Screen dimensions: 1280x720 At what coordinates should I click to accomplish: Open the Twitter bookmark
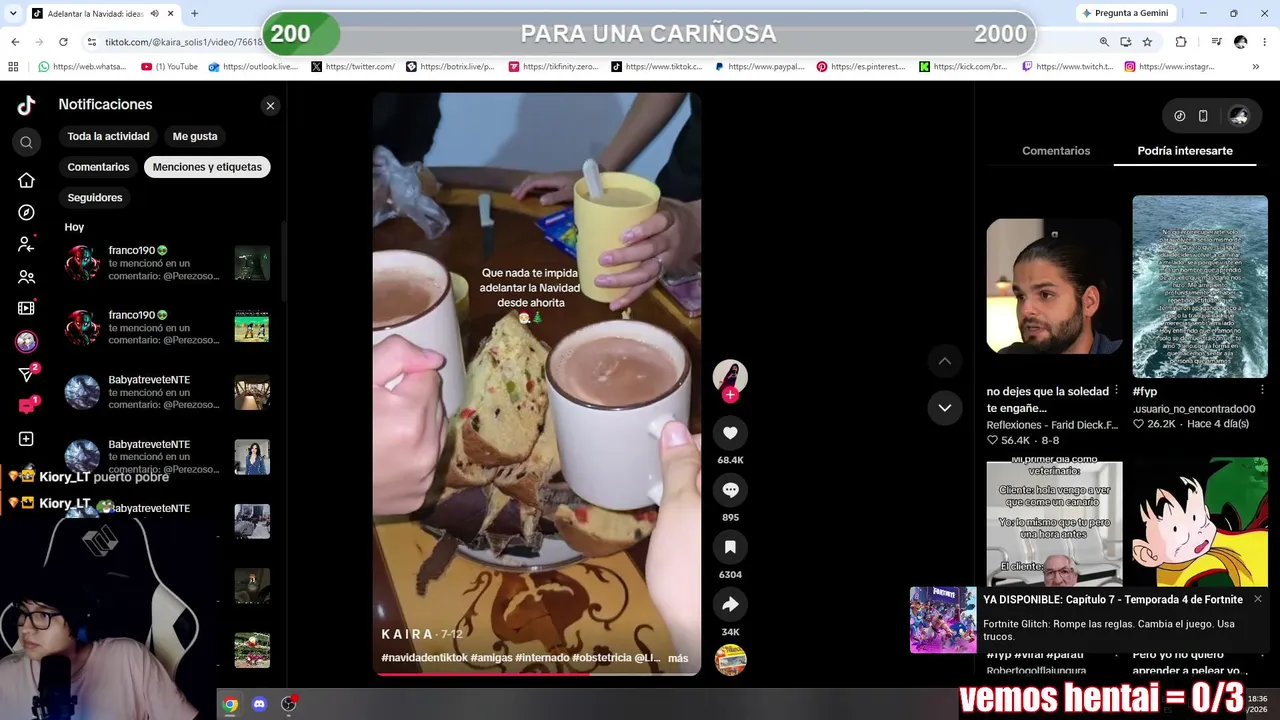click(x=353, y=67)
